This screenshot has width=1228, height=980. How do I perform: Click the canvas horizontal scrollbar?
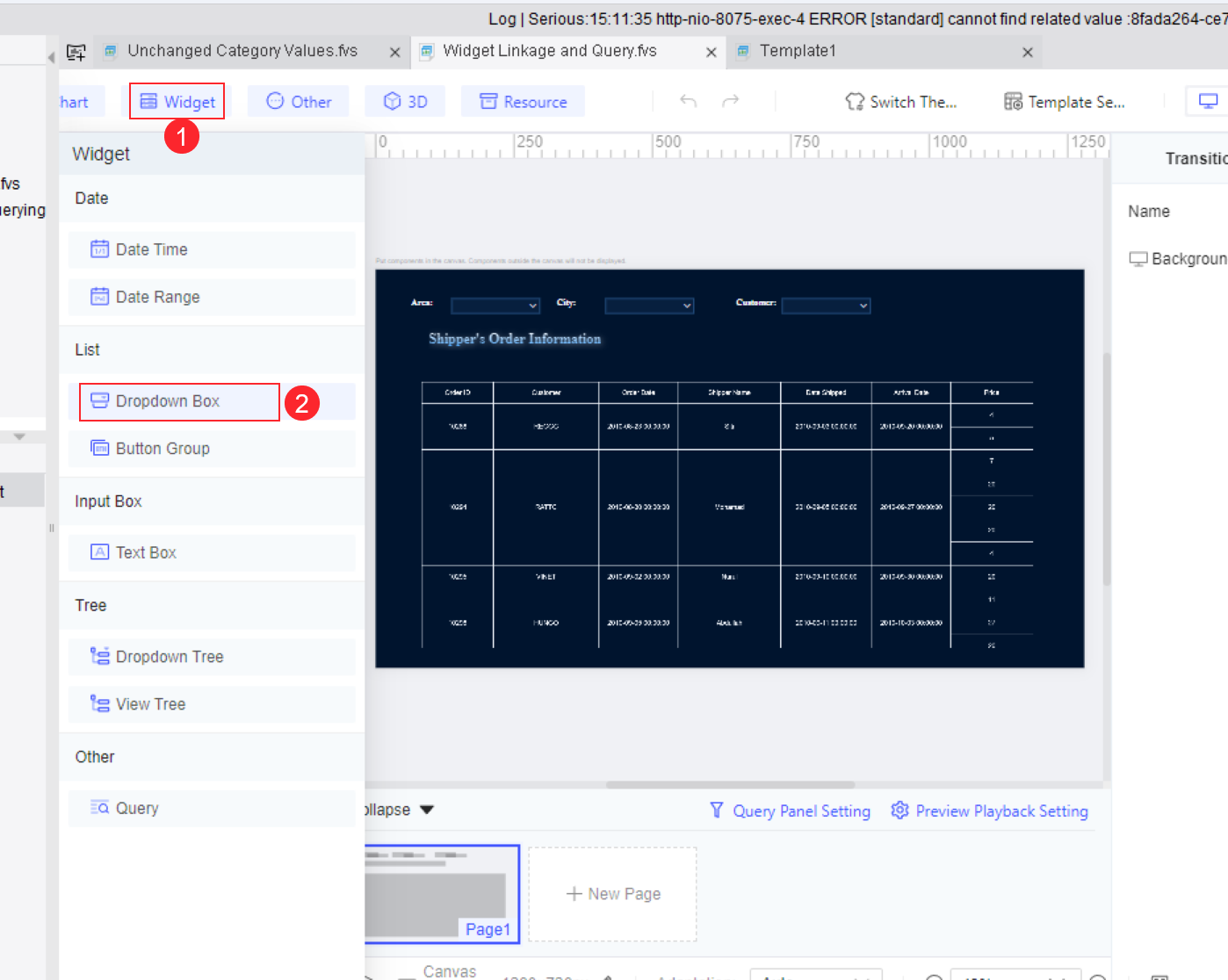pyautogui.click(x=730, y=785)
